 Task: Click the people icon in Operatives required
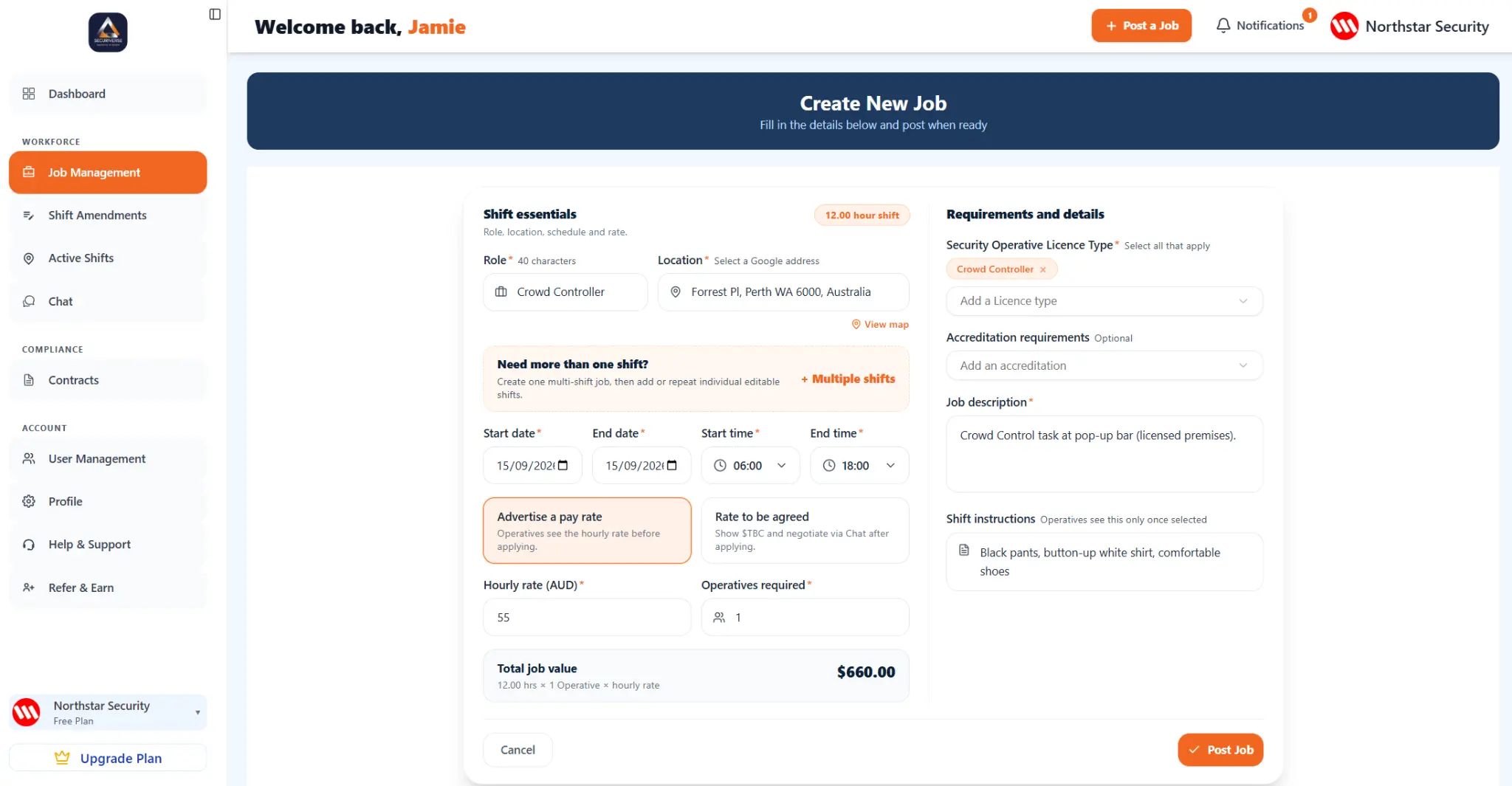pyautogui.click(x=718, y=618)
